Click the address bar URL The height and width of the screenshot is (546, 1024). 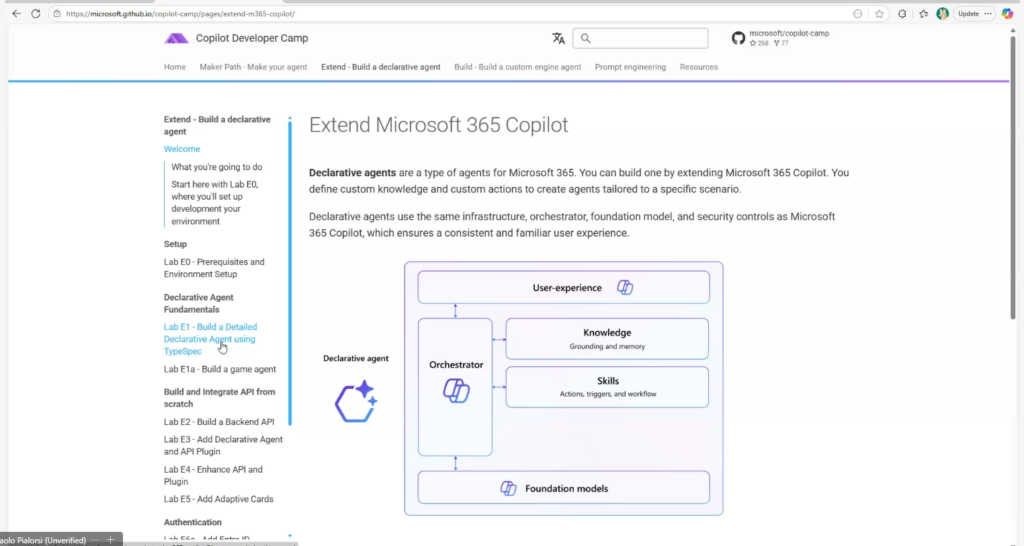coord(180,14)
